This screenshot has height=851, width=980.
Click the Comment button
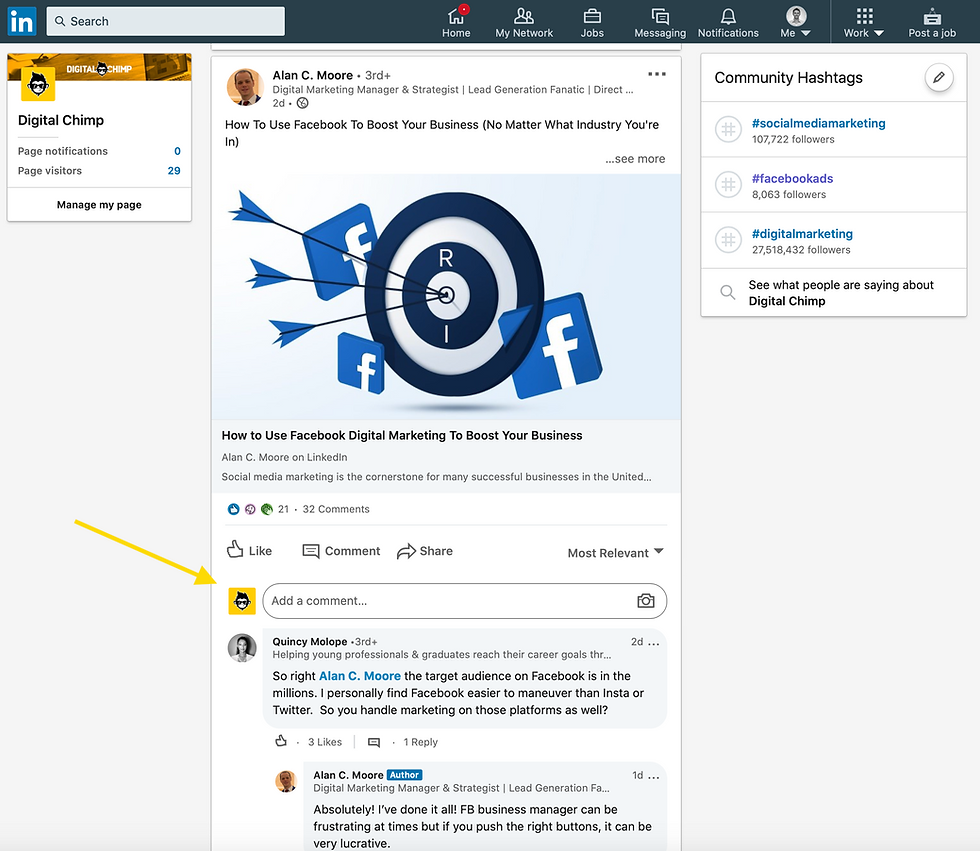click(x=341, y=551)
